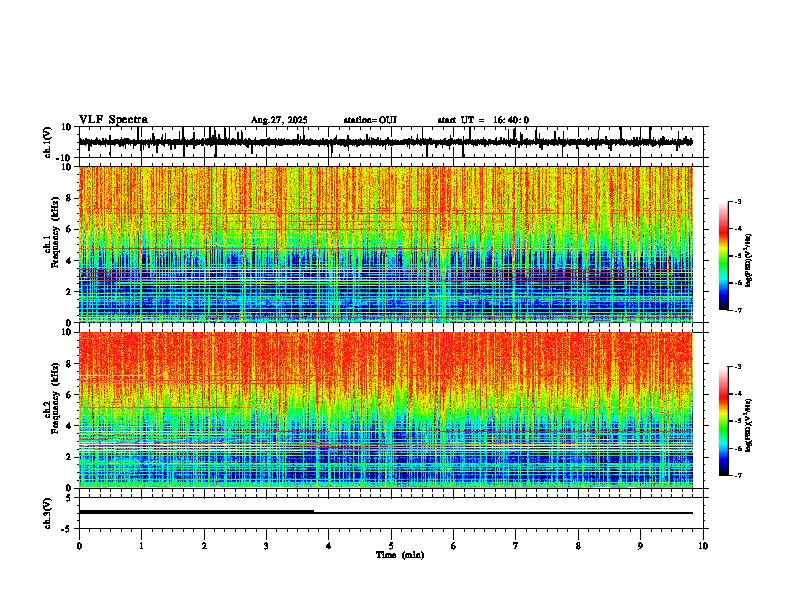Click the "8" kHz tick of ch.1 spectrogram
The height and width of the screenshot is (612, 792).
[69, 198]
